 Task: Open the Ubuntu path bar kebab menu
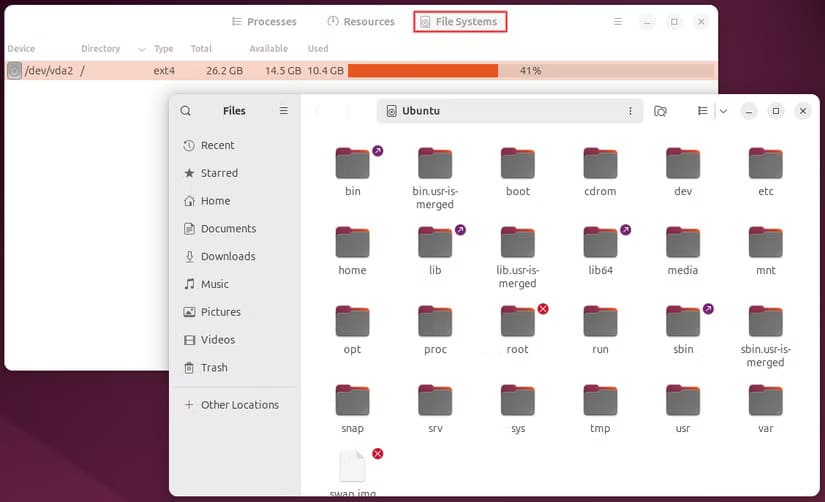[630, 111]
